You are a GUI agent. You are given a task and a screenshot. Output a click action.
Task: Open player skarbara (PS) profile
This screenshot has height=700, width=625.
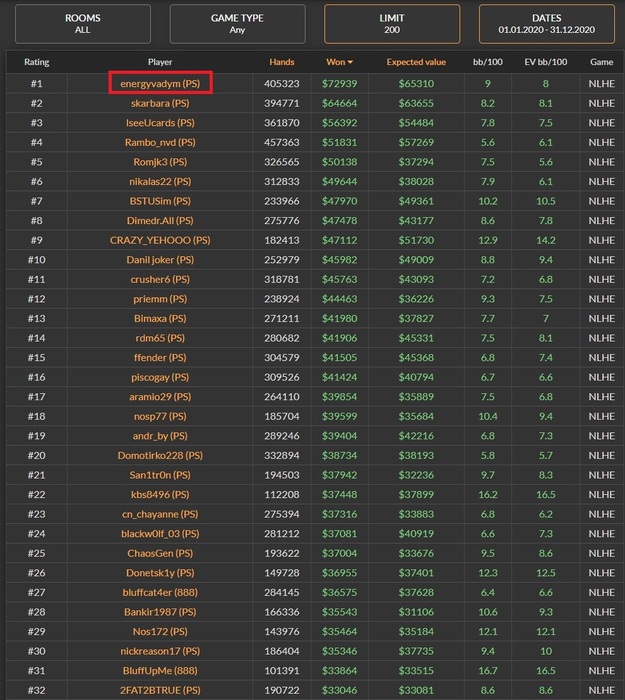160,103
